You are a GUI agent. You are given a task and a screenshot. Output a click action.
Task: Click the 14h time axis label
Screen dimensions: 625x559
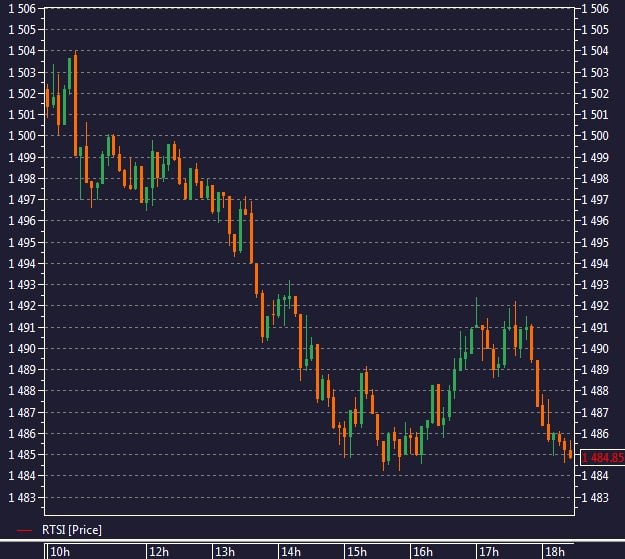(x=291, y=552)
